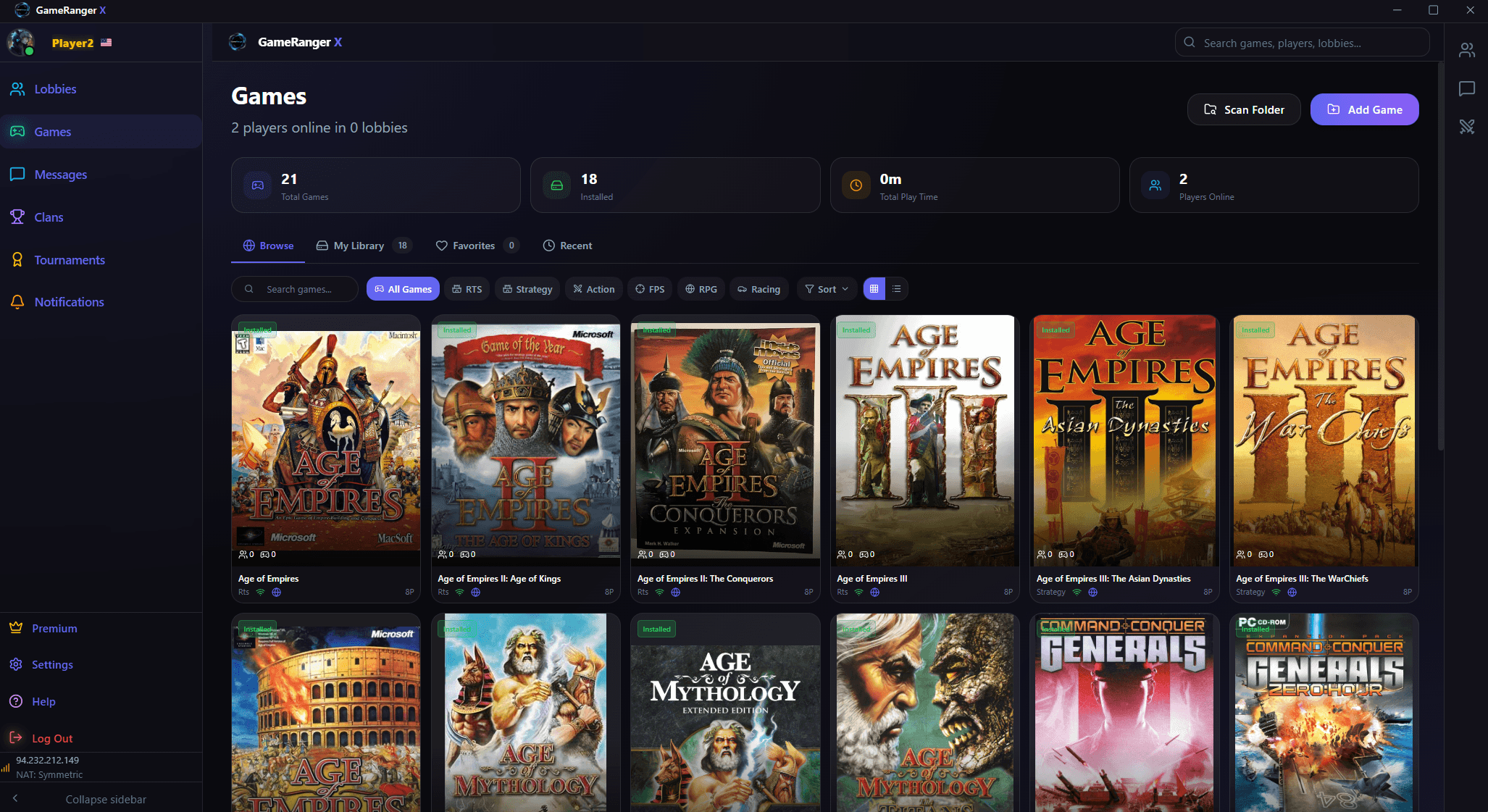This screenshot has width=1488, height=812.
Task: Open the Sort dropdown
Action: point(827,289)
